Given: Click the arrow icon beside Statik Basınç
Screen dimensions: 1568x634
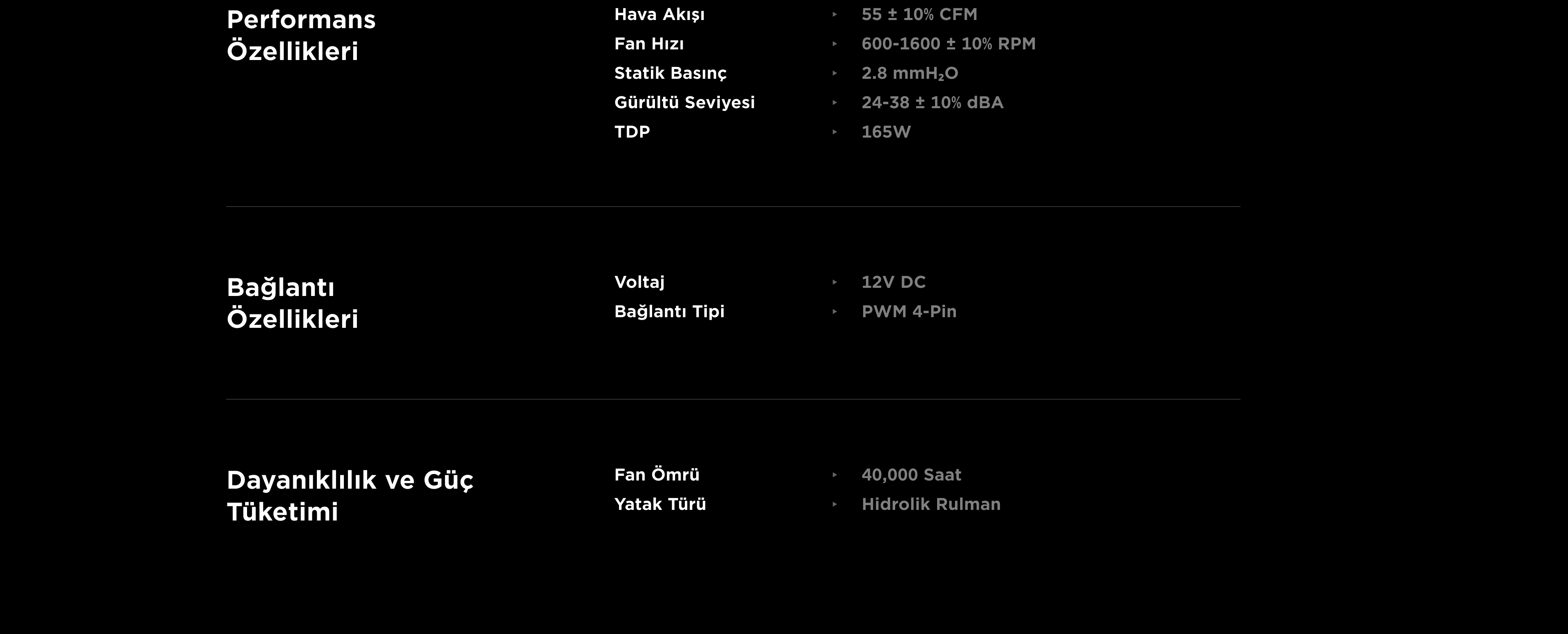Looking at the screenshot, I should [835, 73].
